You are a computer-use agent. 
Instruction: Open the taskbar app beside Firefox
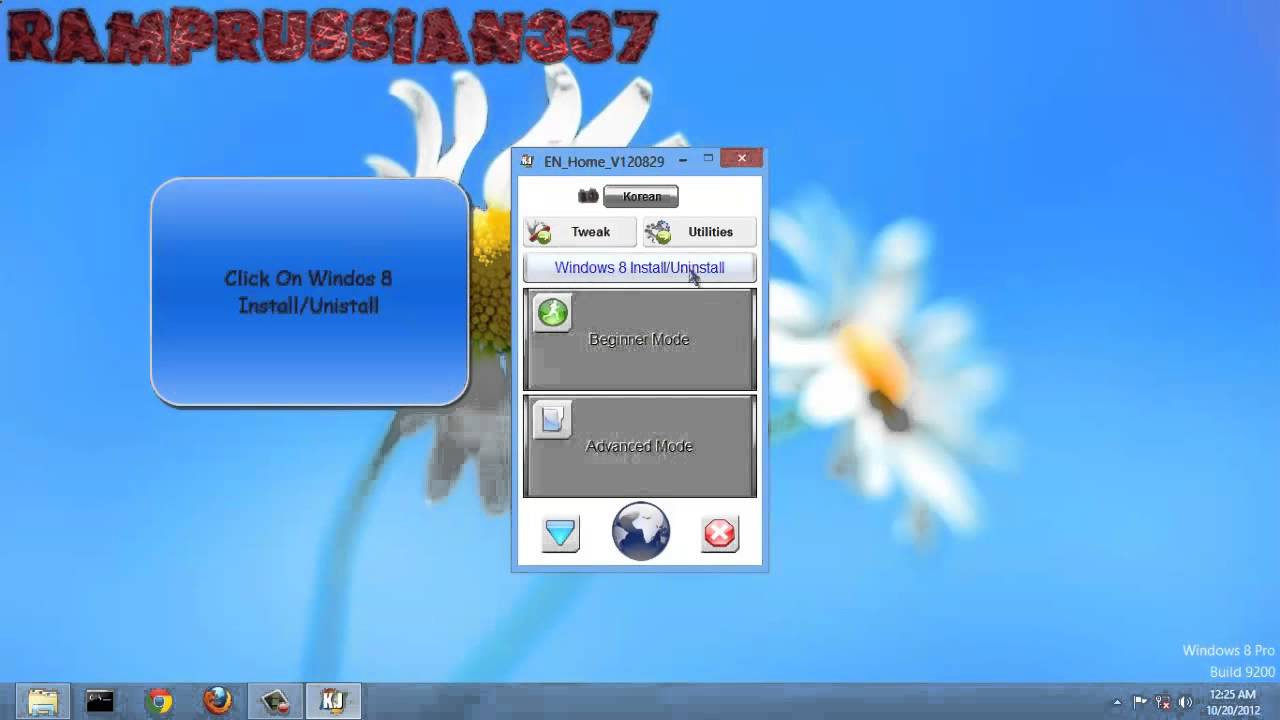pos(275,701)
